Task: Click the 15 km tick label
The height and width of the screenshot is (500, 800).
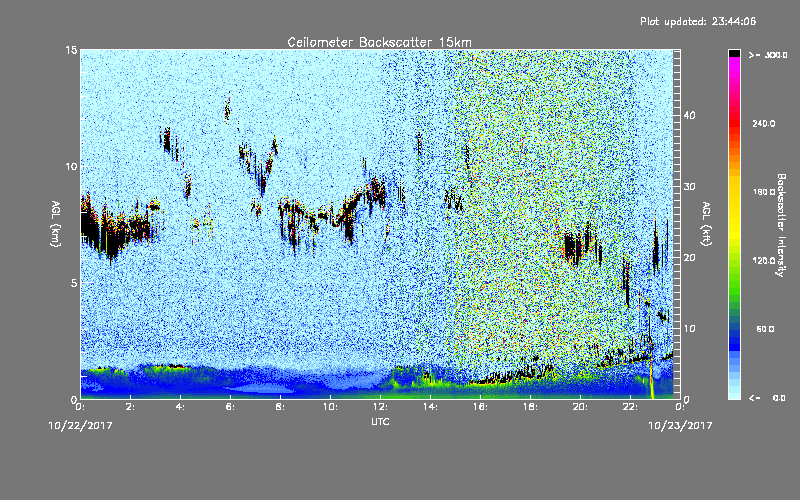Action: (x=71, y=50)
